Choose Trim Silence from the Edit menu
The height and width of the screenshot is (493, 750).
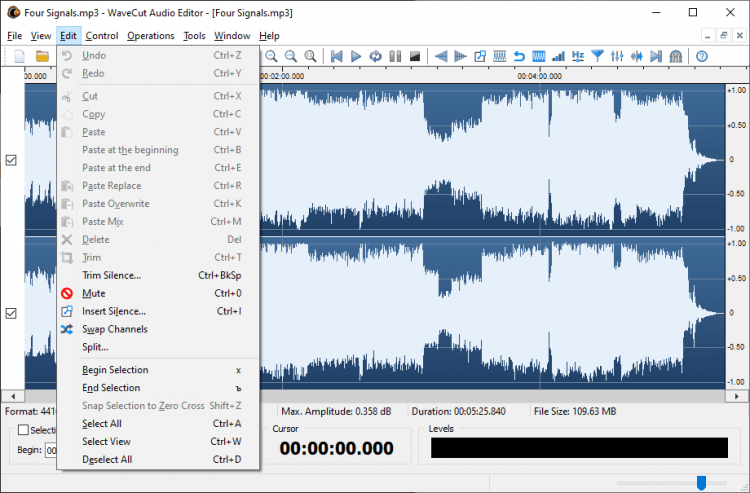point(111,275)
